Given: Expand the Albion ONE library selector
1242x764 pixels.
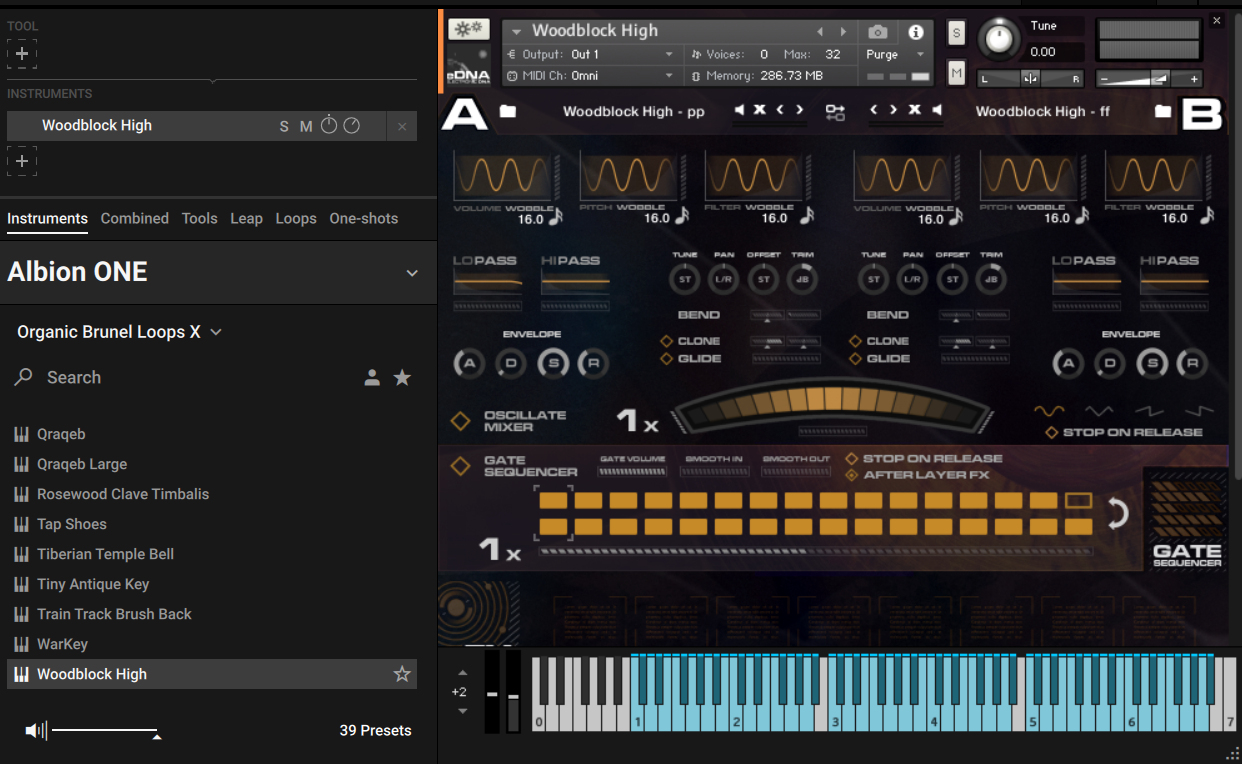Looking at the screenshot, I should (412, 273).
